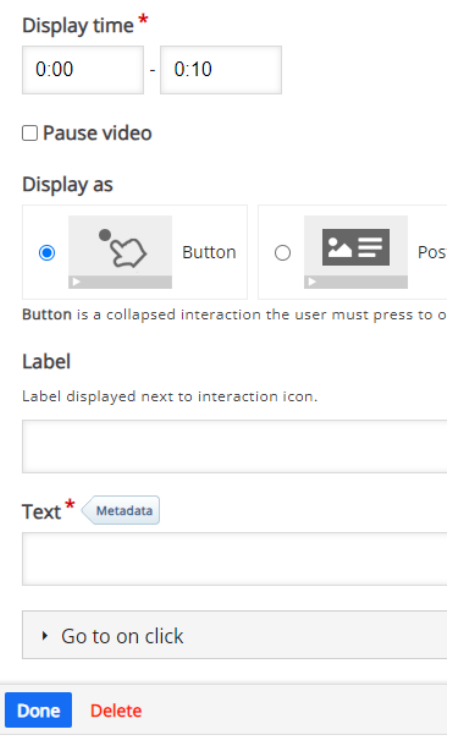
Task: Click the Pause video label text
Action: (97, 133)
